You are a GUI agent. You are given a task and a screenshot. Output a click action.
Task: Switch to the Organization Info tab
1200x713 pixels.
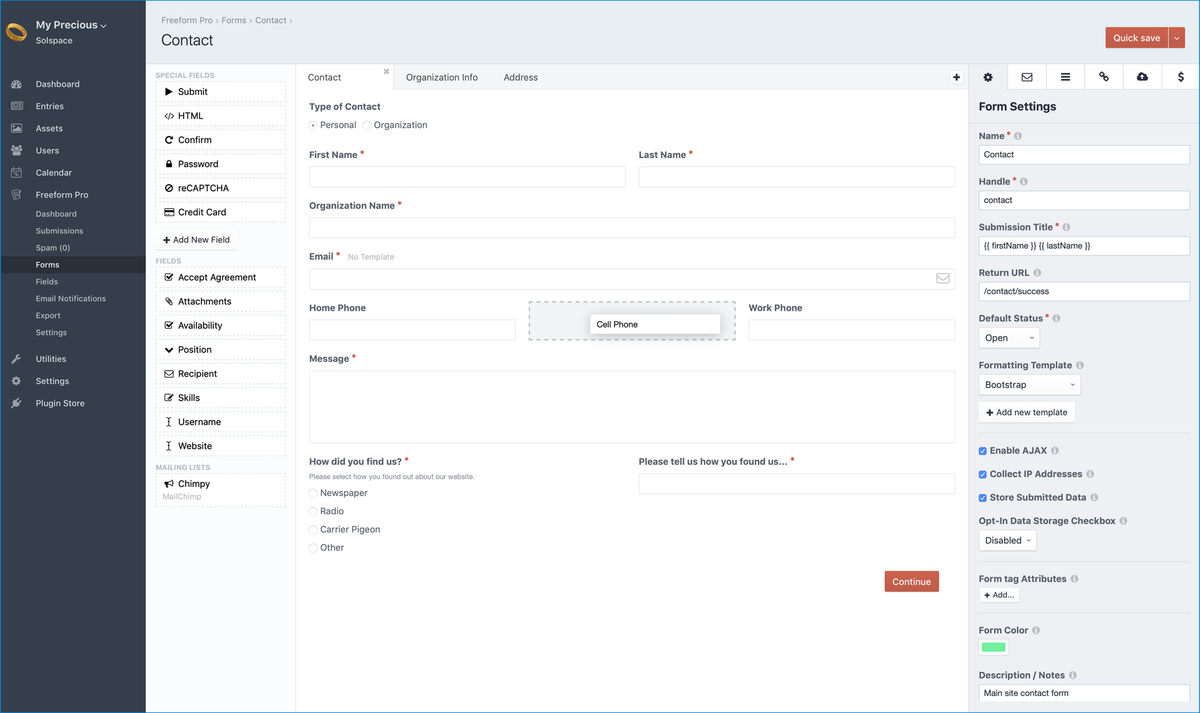point(442,77)
